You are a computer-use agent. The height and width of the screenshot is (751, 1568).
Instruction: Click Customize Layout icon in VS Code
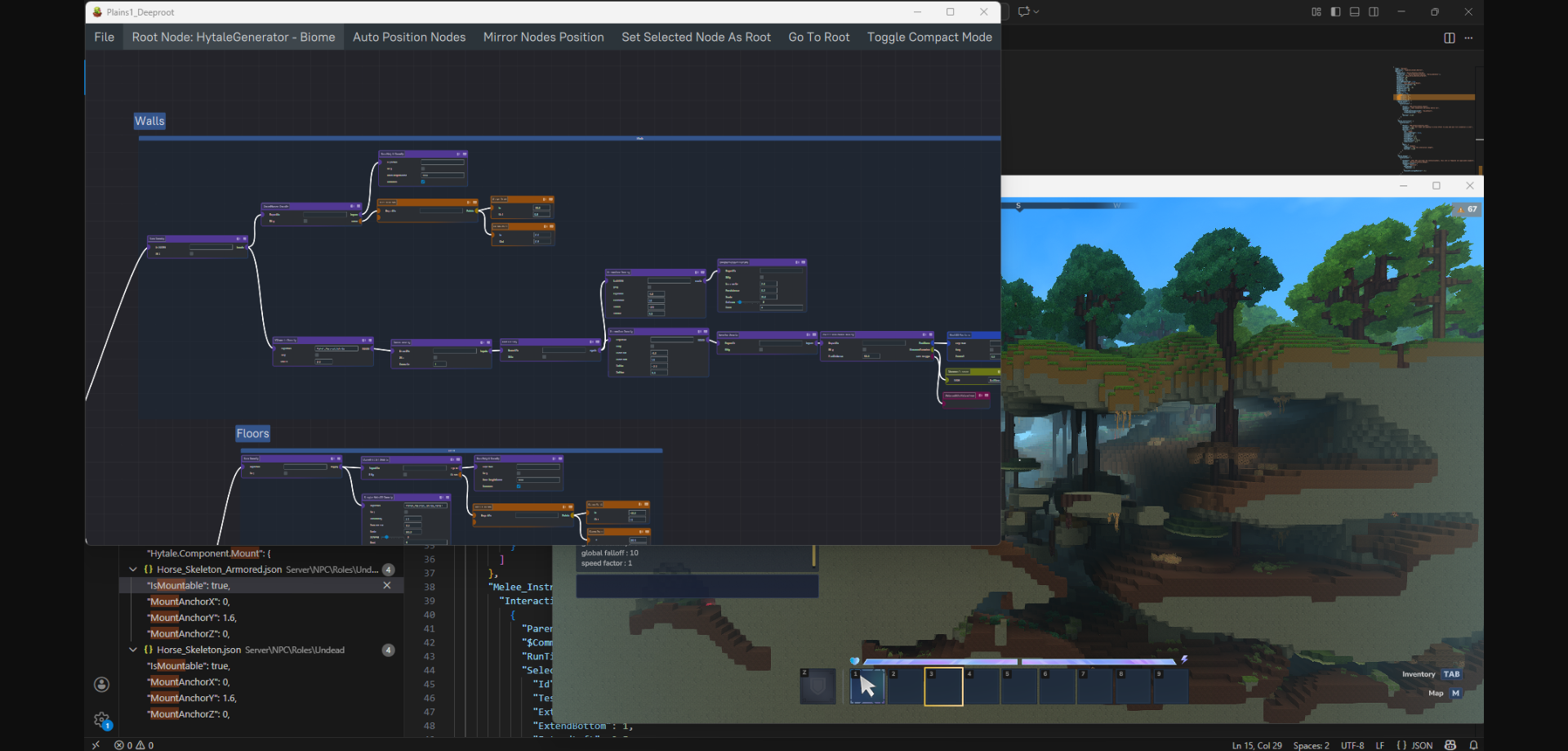(x=1316, y=11)
